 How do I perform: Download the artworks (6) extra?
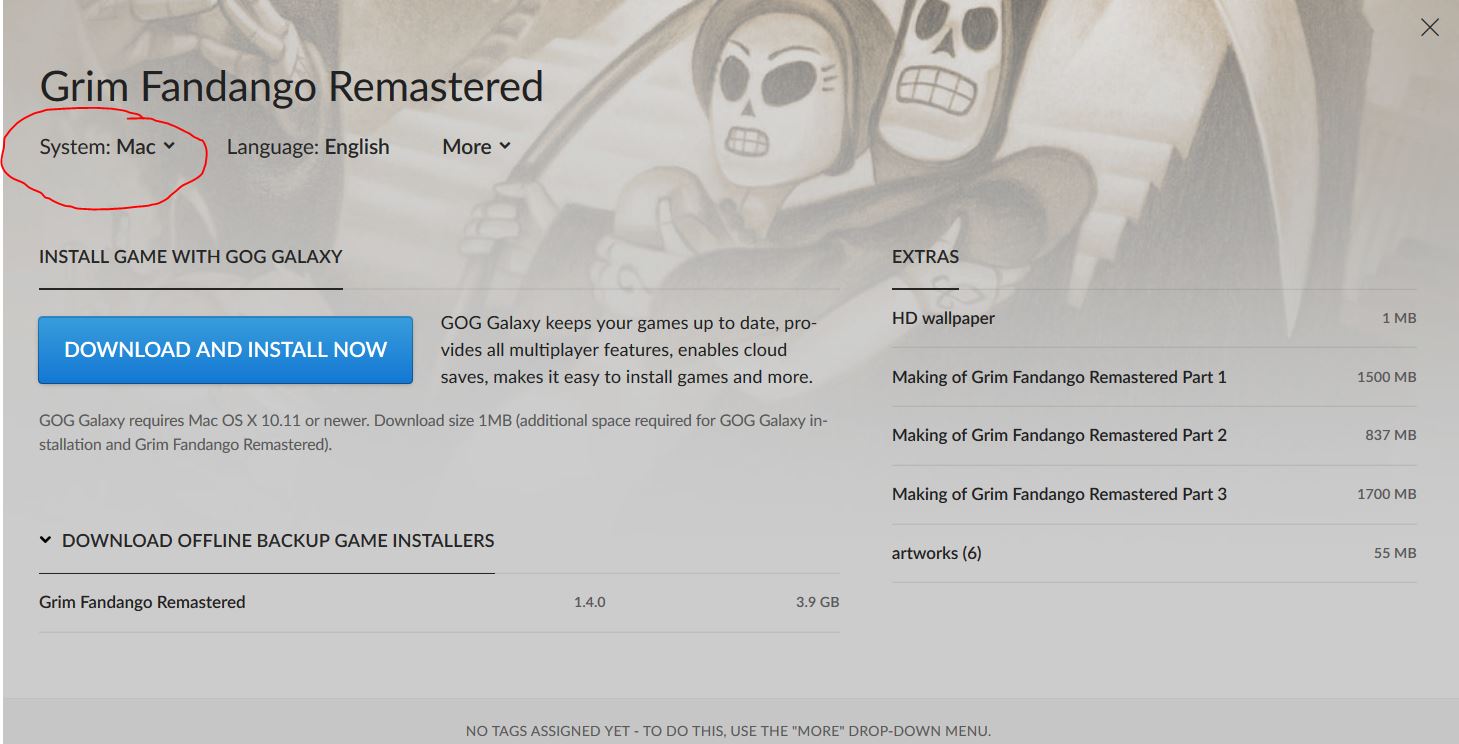click(x=1154, y=553)
